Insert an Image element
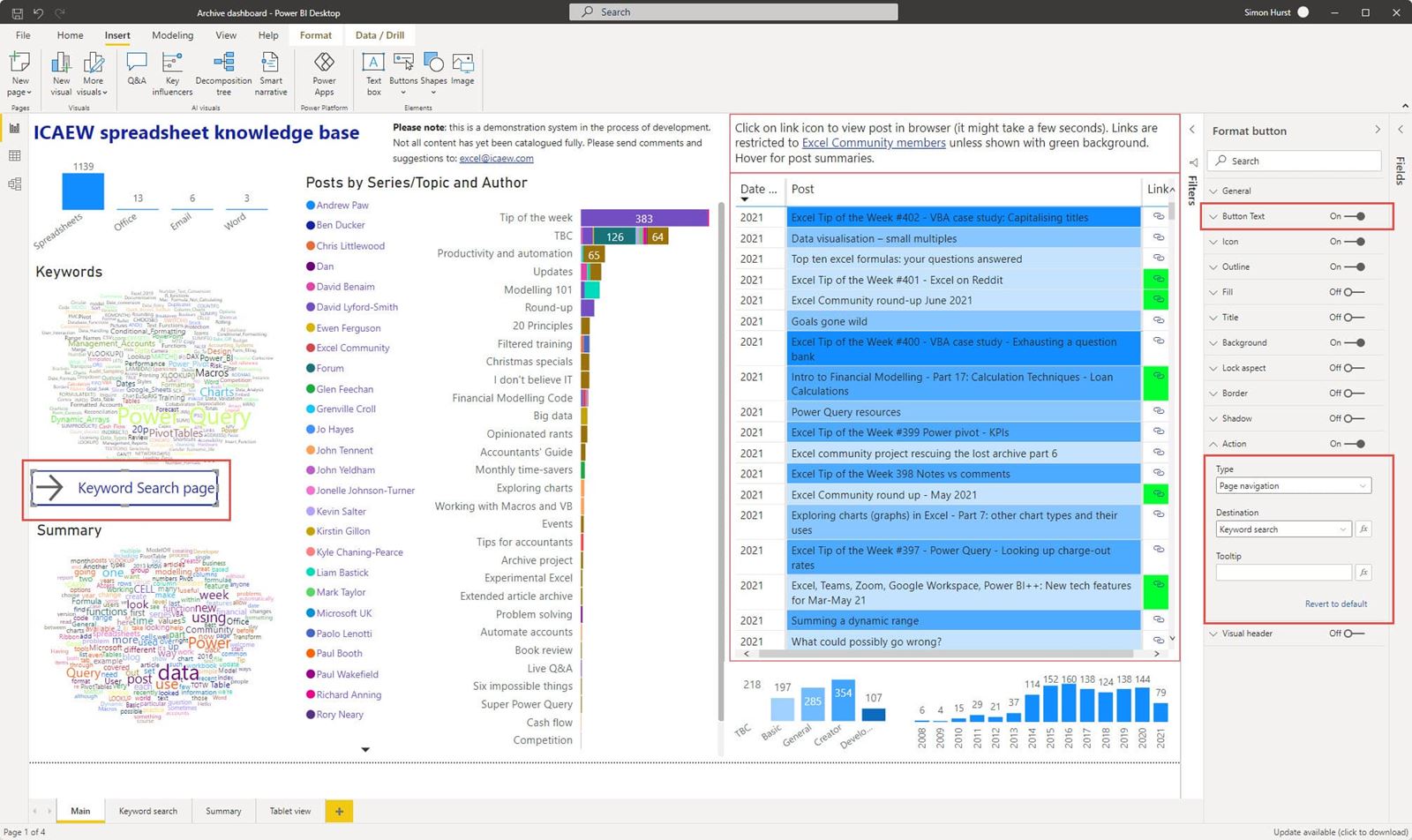 pyautogui.click(x=462, y=69)
